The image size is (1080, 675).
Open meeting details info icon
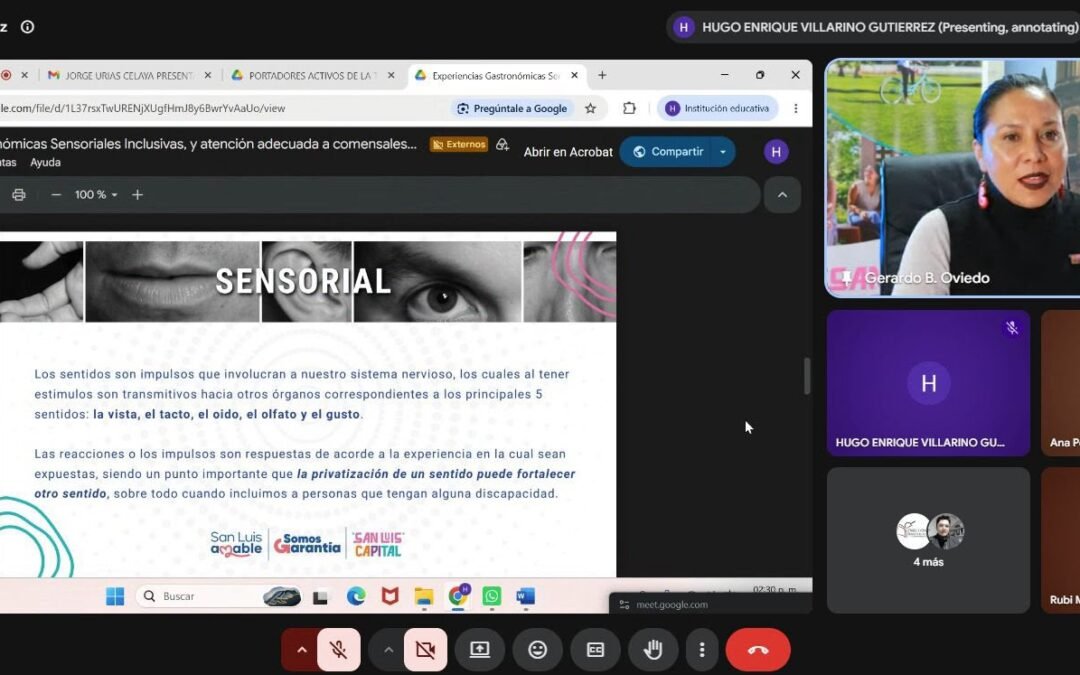pos(28,27)
